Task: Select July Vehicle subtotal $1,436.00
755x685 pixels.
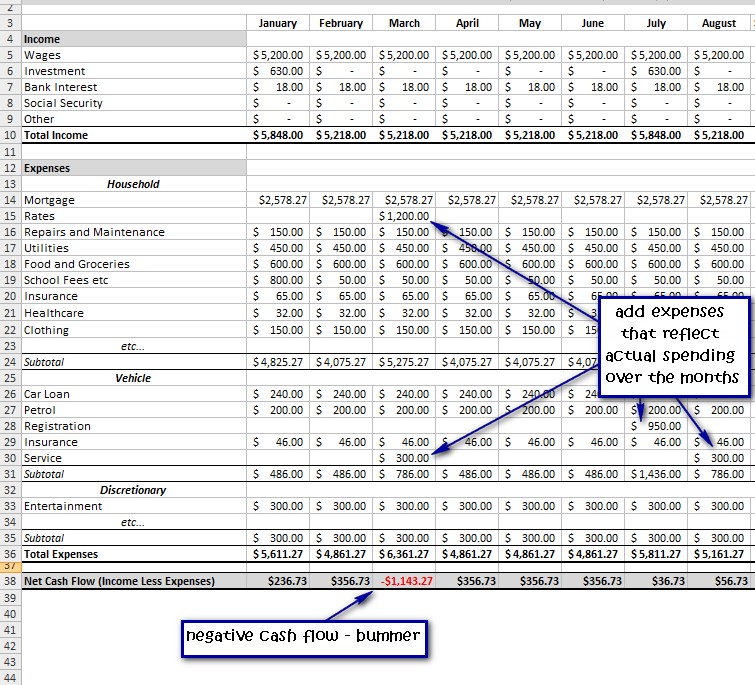Action: click(656, 474)
